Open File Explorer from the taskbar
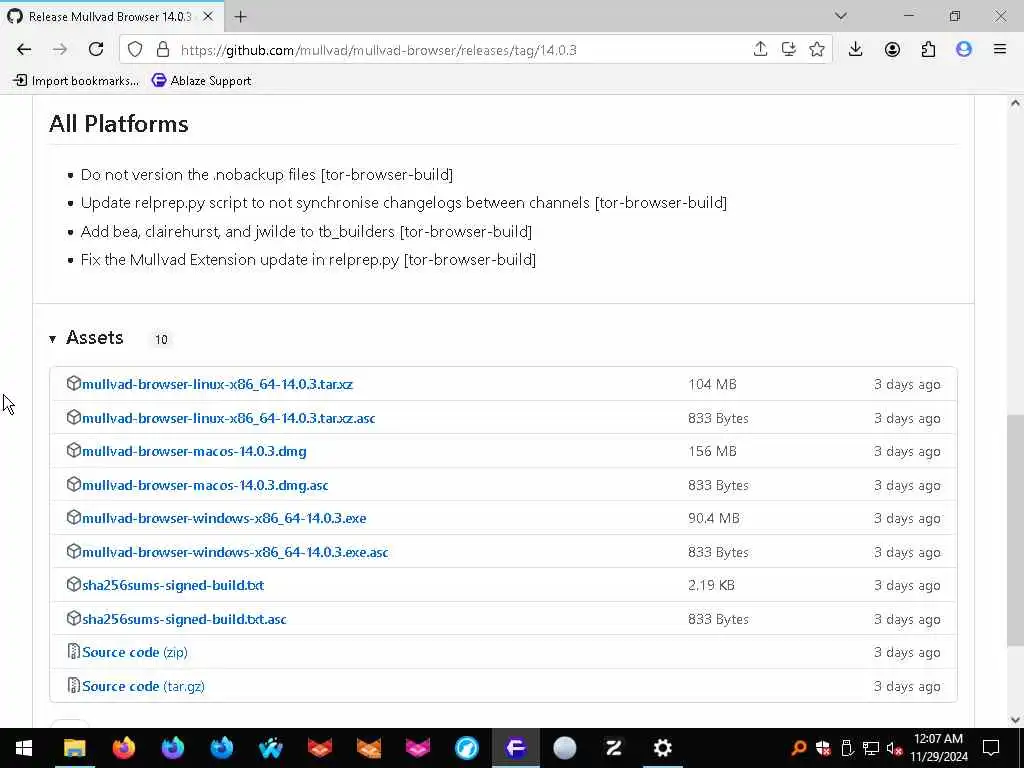The width and height of the screenshot is (1024, 768). (74, 748)
